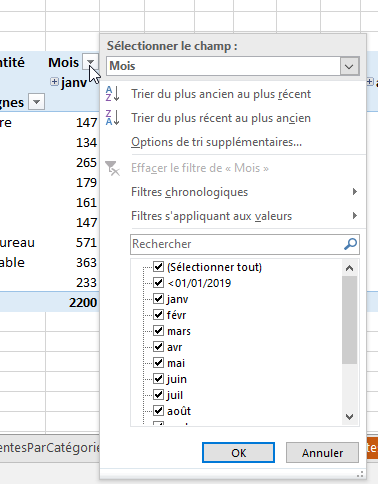Uncheck the mars checkbox

coord(158,331)
